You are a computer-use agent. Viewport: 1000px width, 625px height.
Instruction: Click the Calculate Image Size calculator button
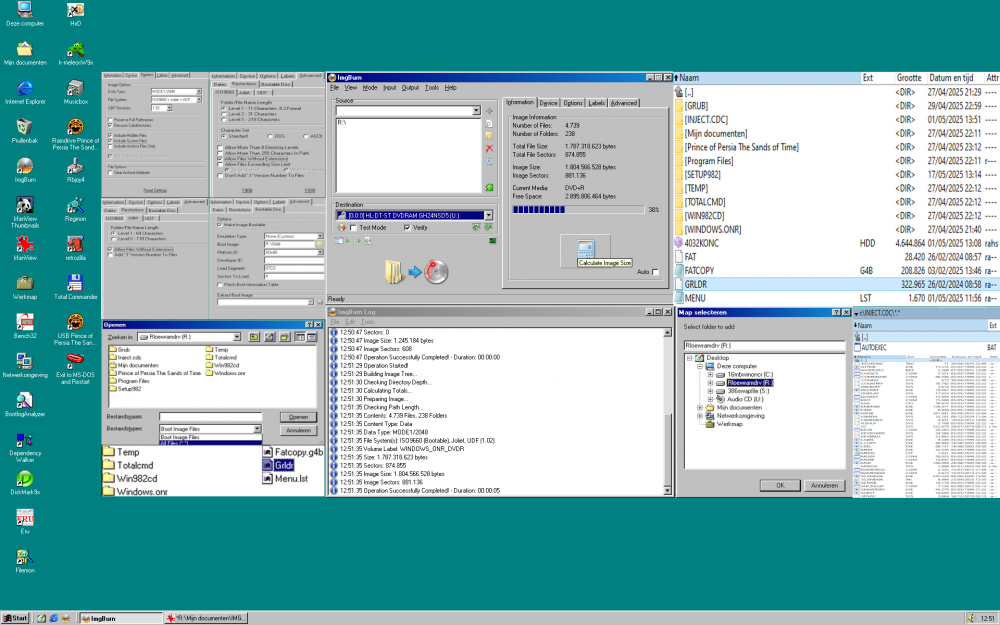[x=586, y=248]
